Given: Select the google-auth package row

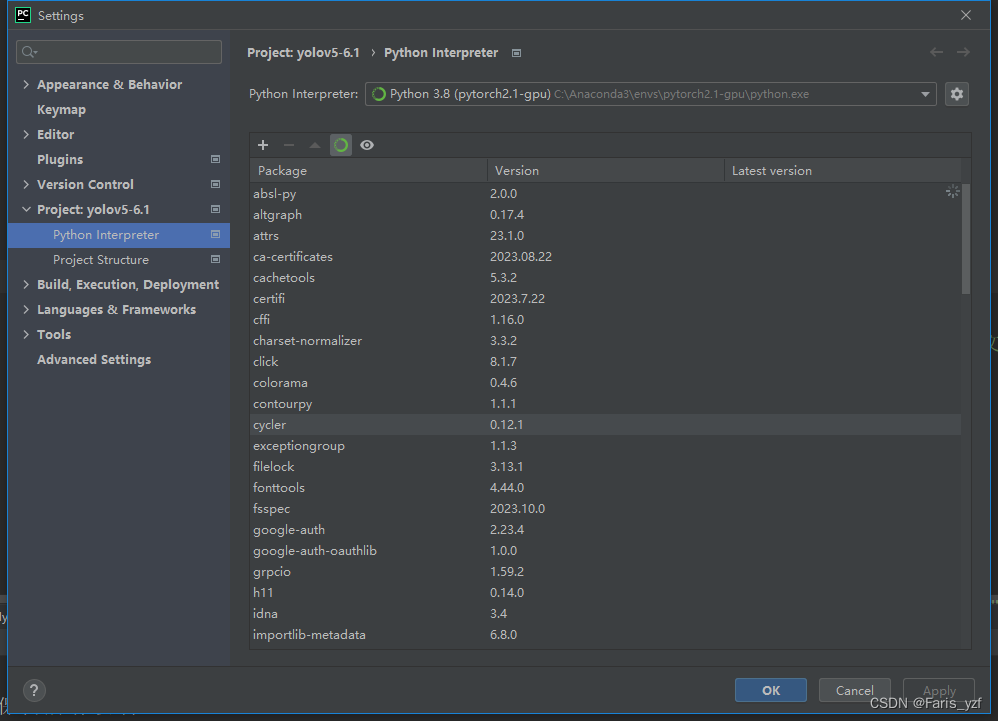Looking at the screenshot, I should 605,529.
